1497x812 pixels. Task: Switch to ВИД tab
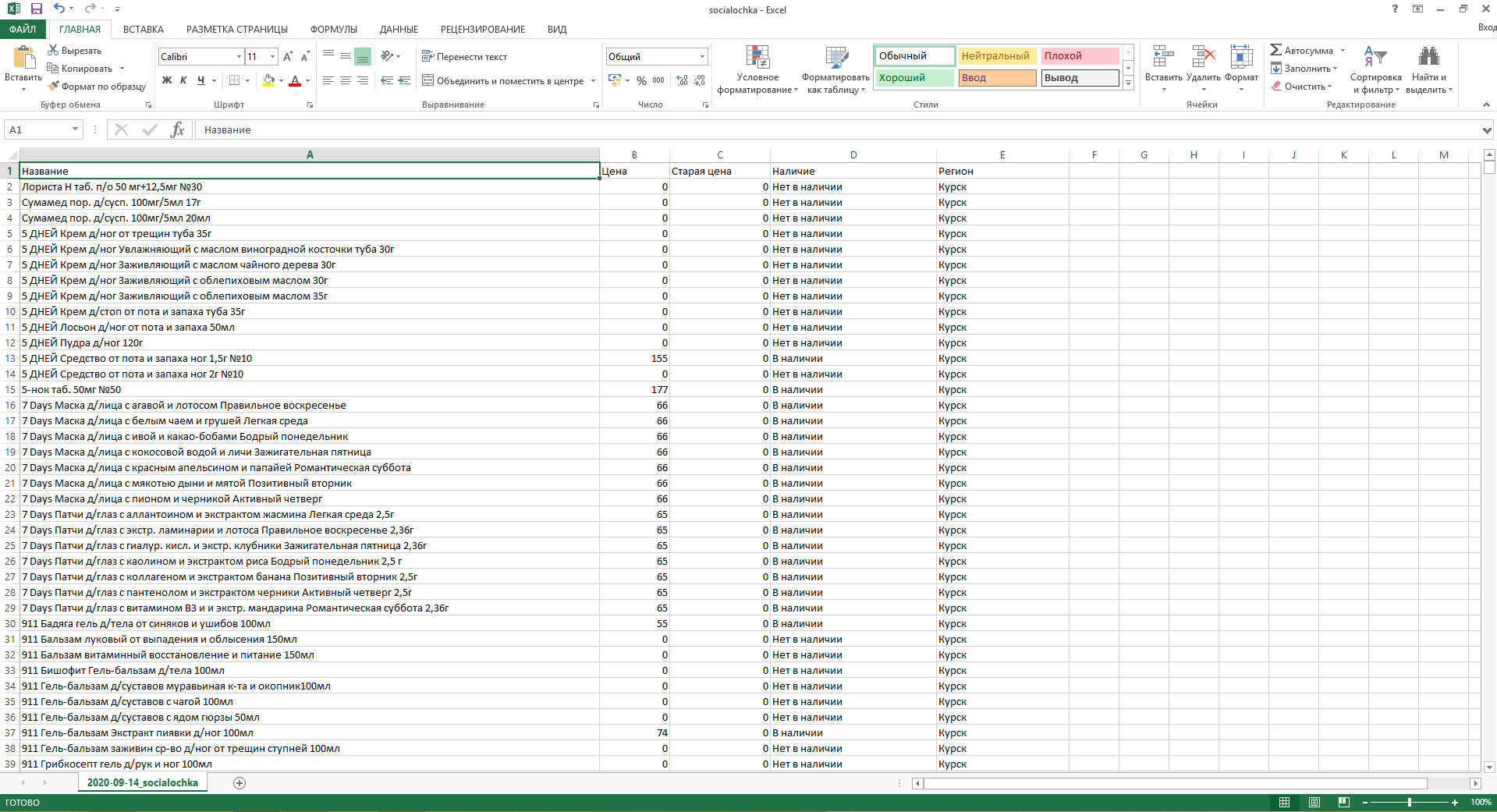[x=557, y=29]
